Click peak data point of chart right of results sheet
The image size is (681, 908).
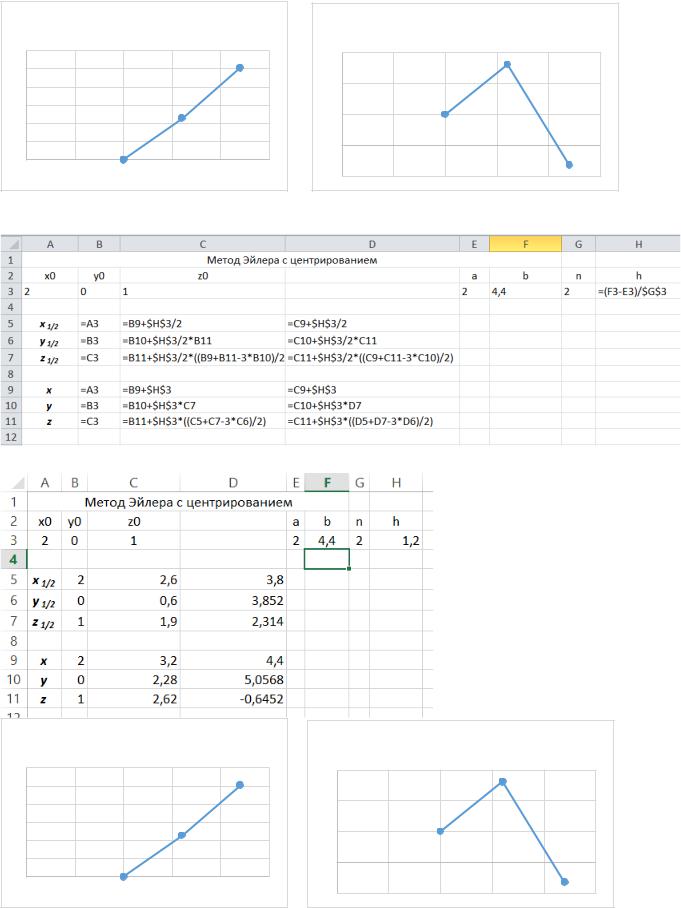click(x=503, y=782)
